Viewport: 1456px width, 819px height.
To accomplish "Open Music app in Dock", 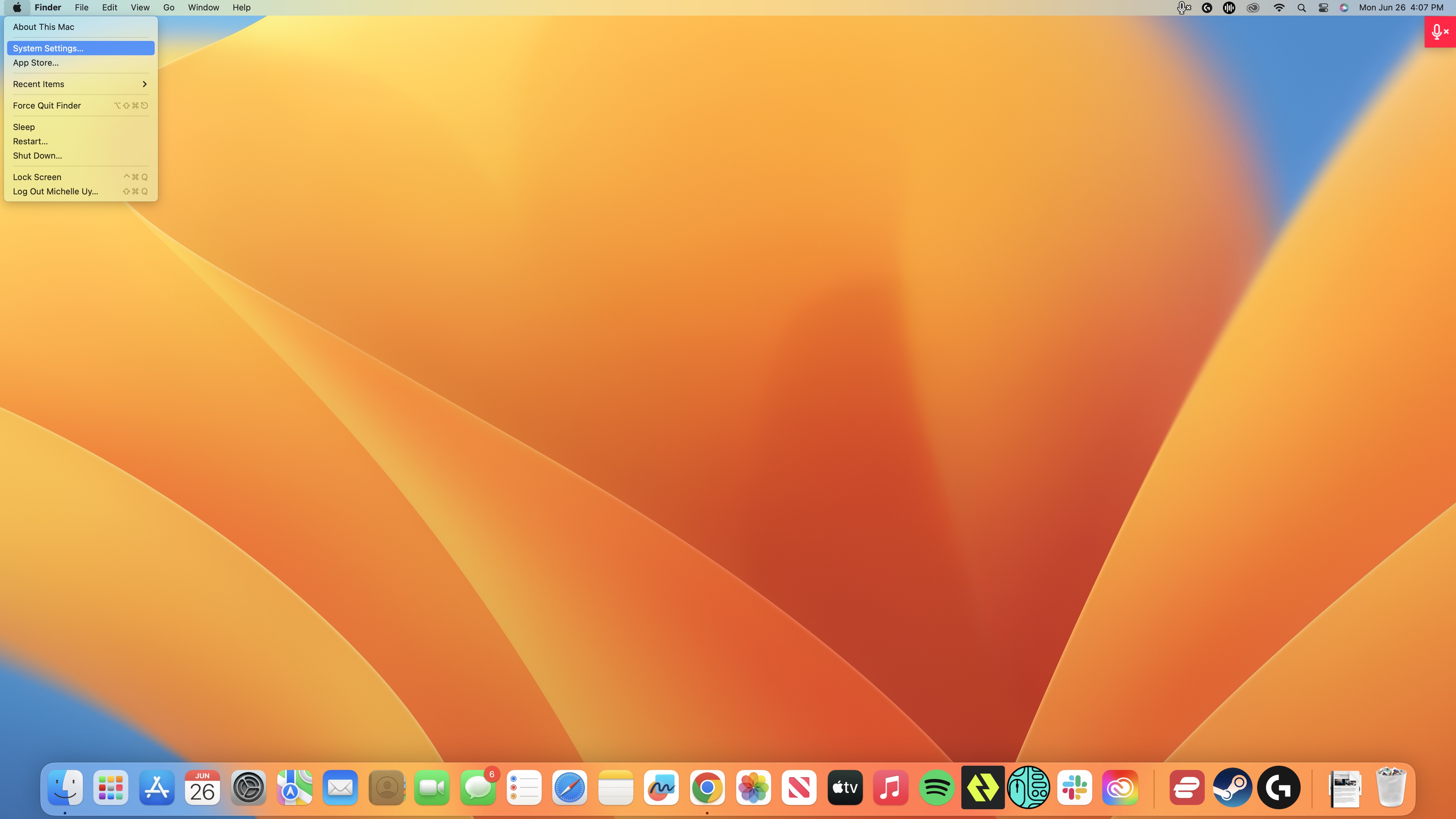I will click(x=891, y=787).
